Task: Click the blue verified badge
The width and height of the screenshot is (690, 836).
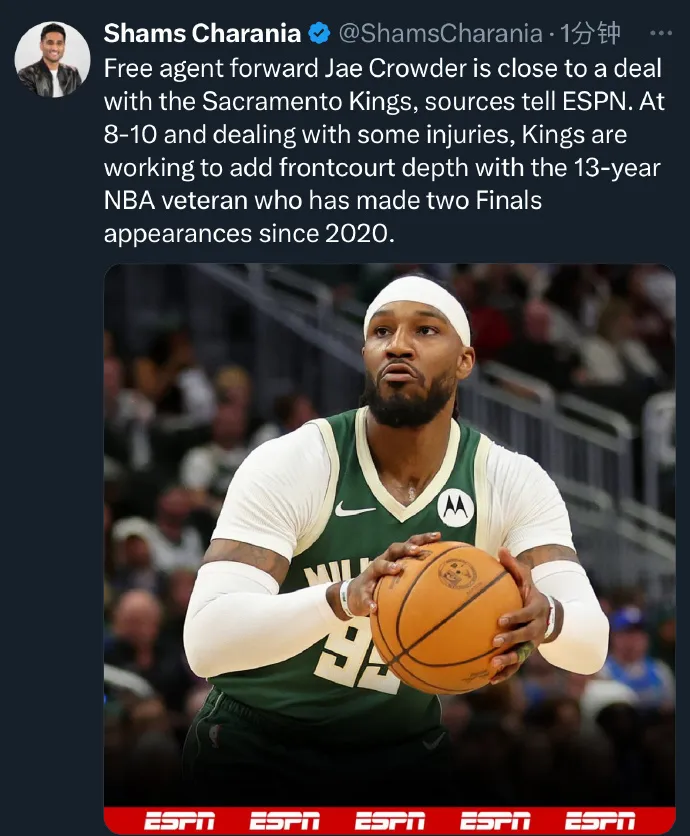Action: (x=319, y=34)
